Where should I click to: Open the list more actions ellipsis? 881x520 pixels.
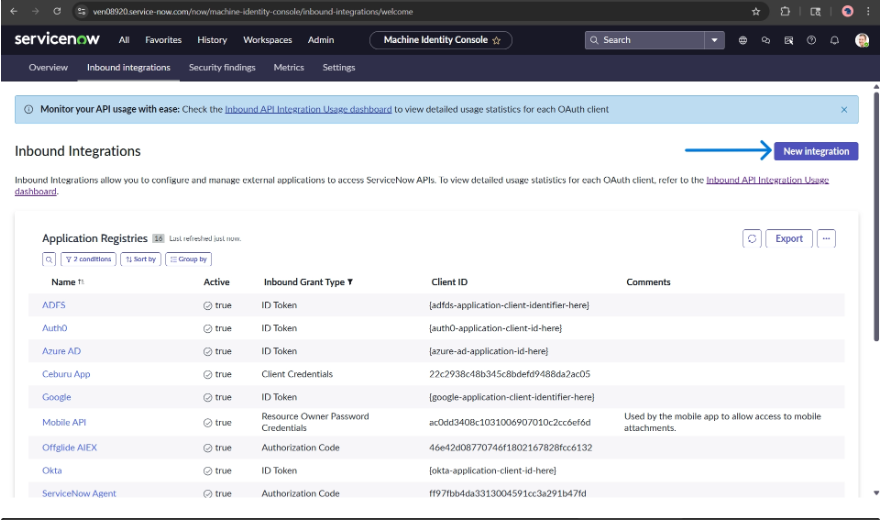(826, 238)
